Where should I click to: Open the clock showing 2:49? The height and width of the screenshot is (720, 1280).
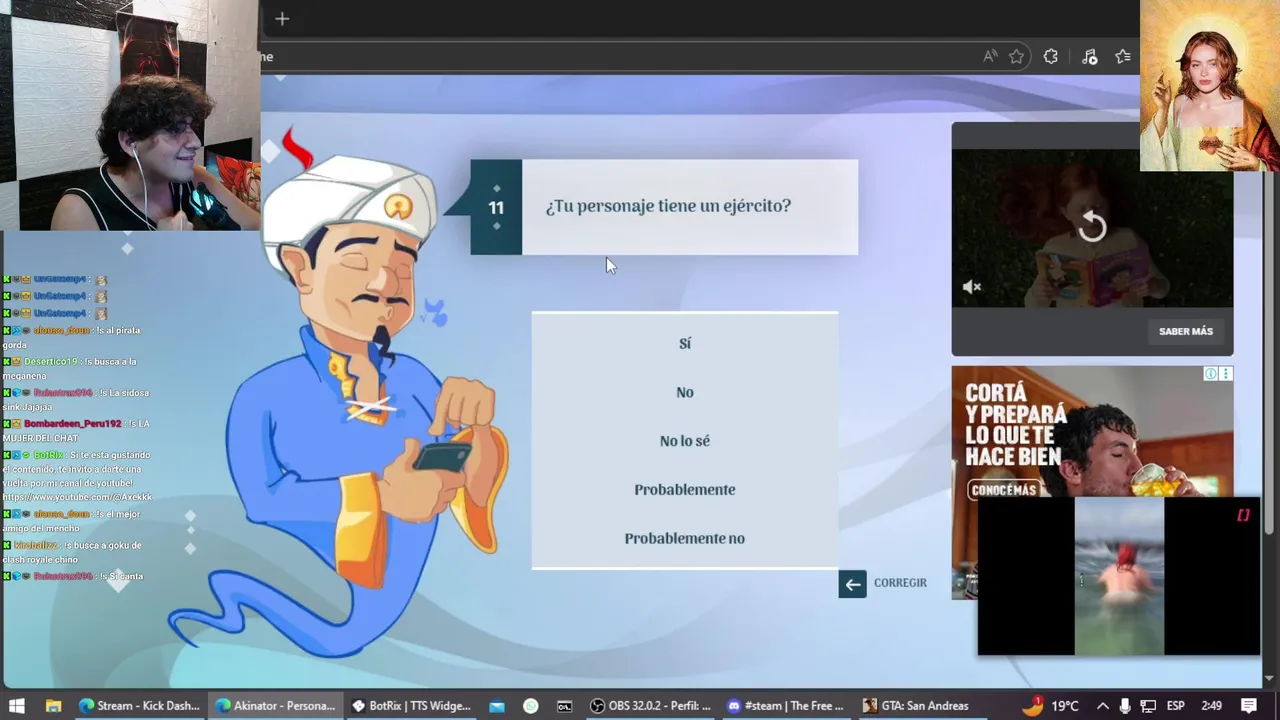click(x=1212, y=706)
